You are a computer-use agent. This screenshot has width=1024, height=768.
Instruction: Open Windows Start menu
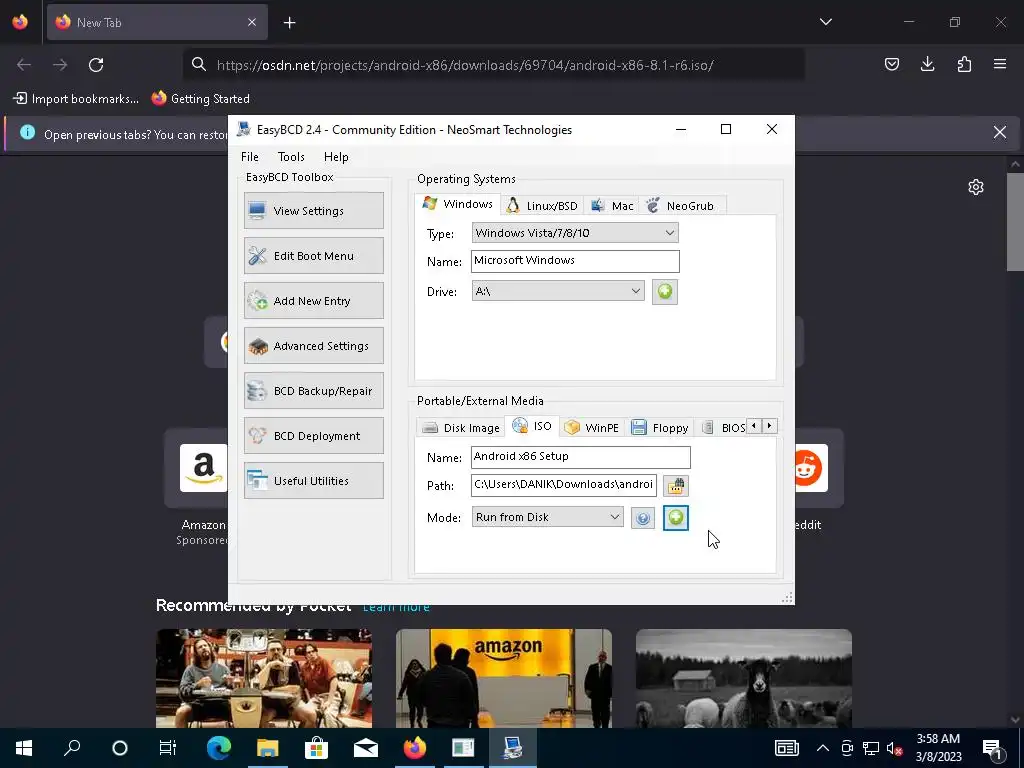[24, 748]
